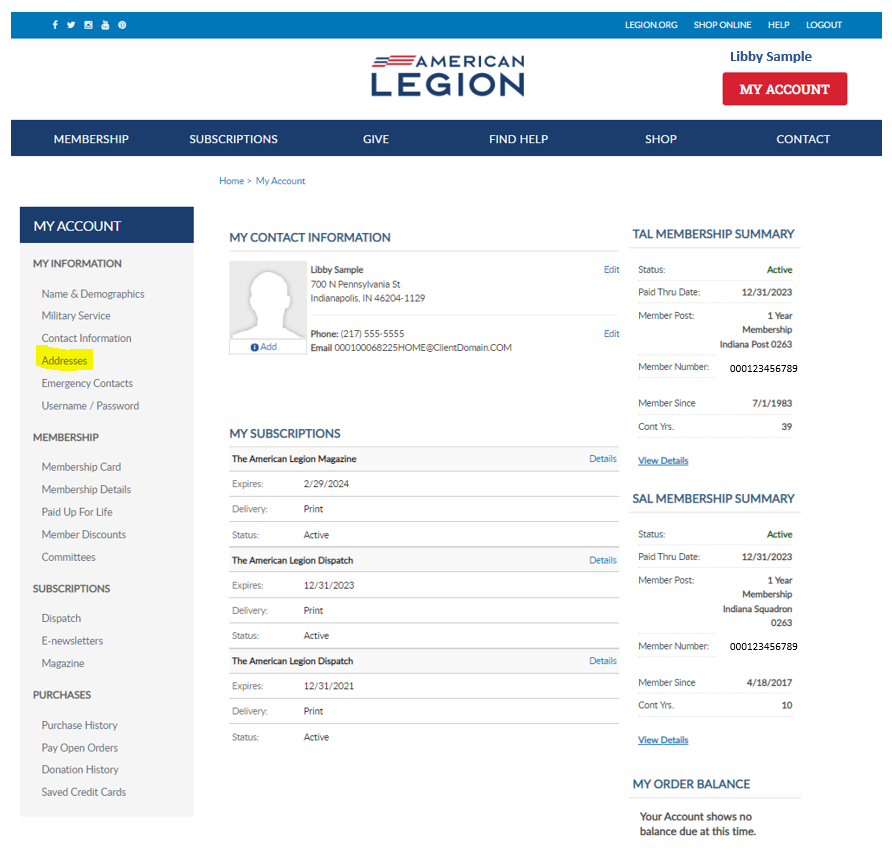Open the American Legion Facebook page
Viewport: 892px width, 860px height.
[55, 24]
